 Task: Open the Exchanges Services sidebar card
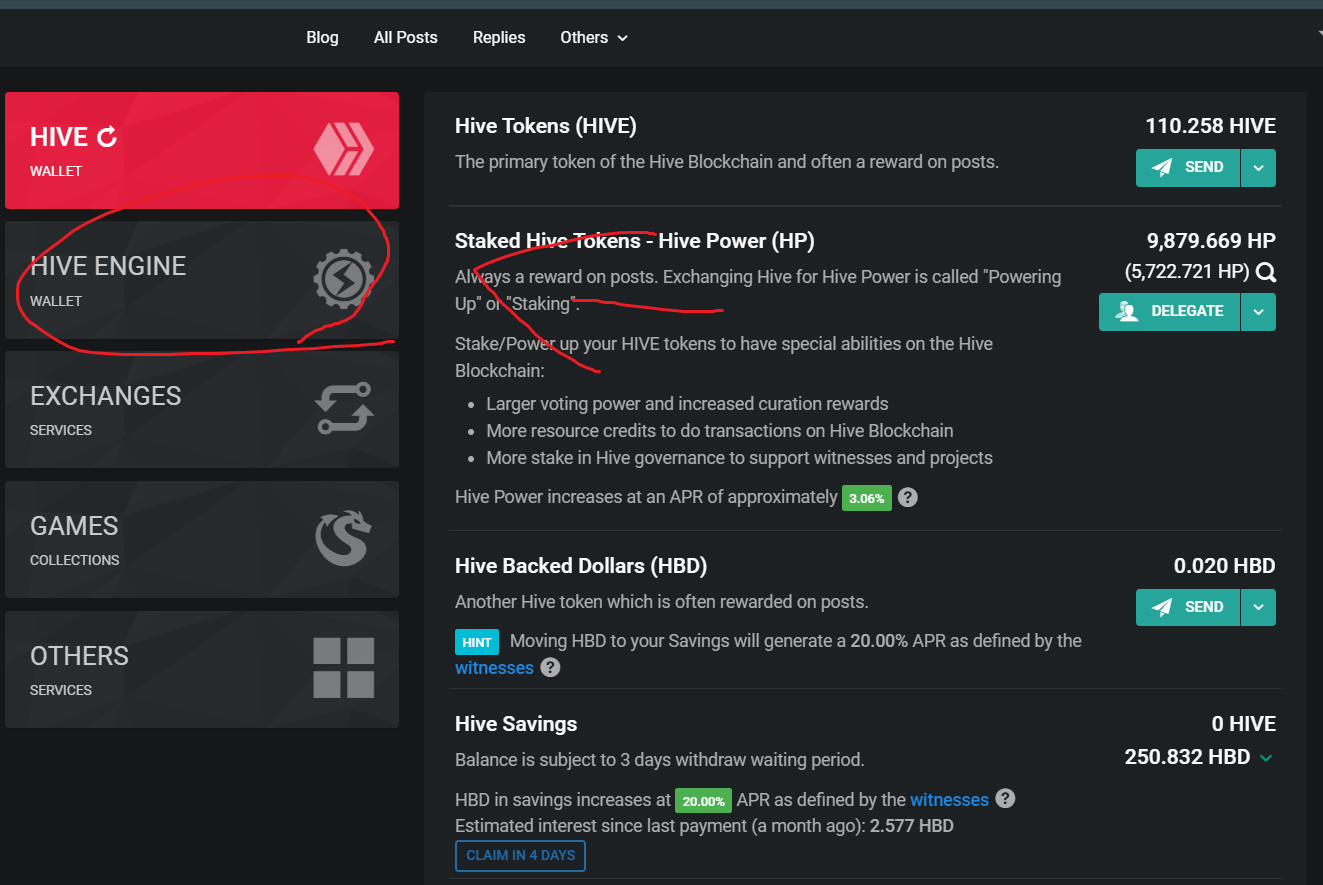[202, 409]
